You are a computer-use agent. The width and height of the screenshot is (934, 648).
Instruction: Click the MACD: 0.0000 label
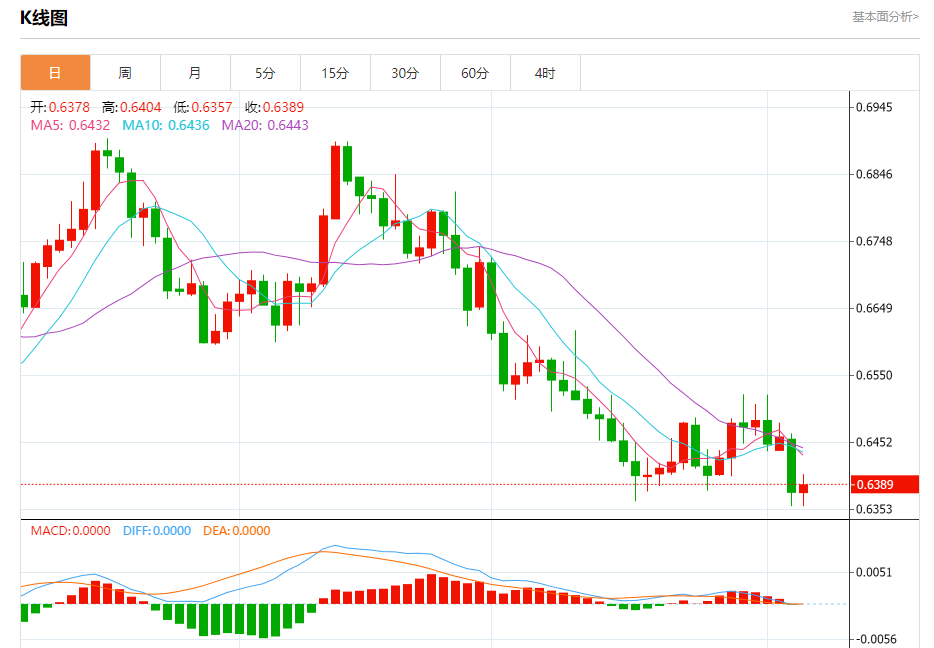pos(70,531)
